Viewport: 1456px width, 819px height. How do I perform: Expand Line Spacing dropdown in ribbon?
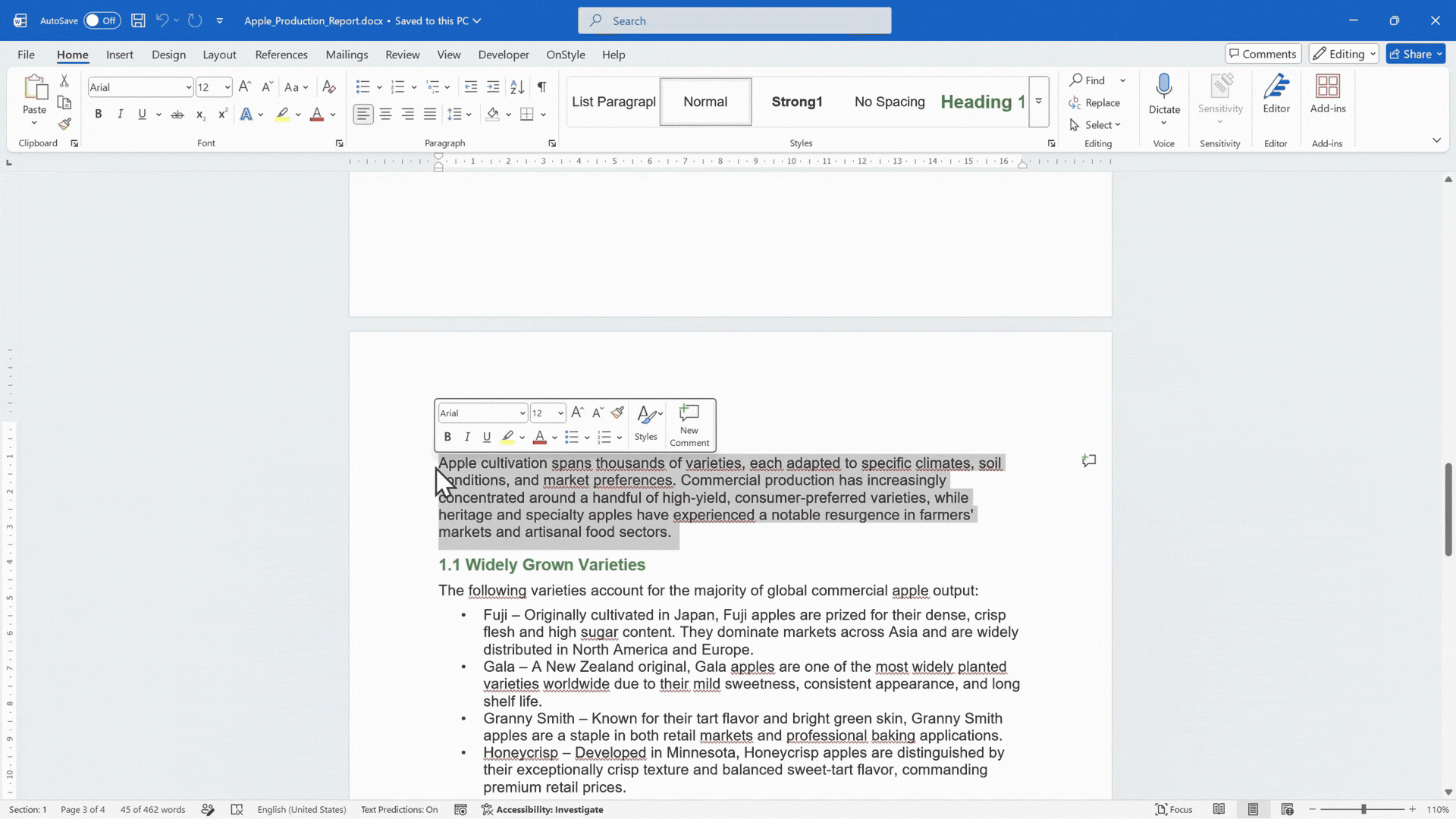tap(469, 115)
